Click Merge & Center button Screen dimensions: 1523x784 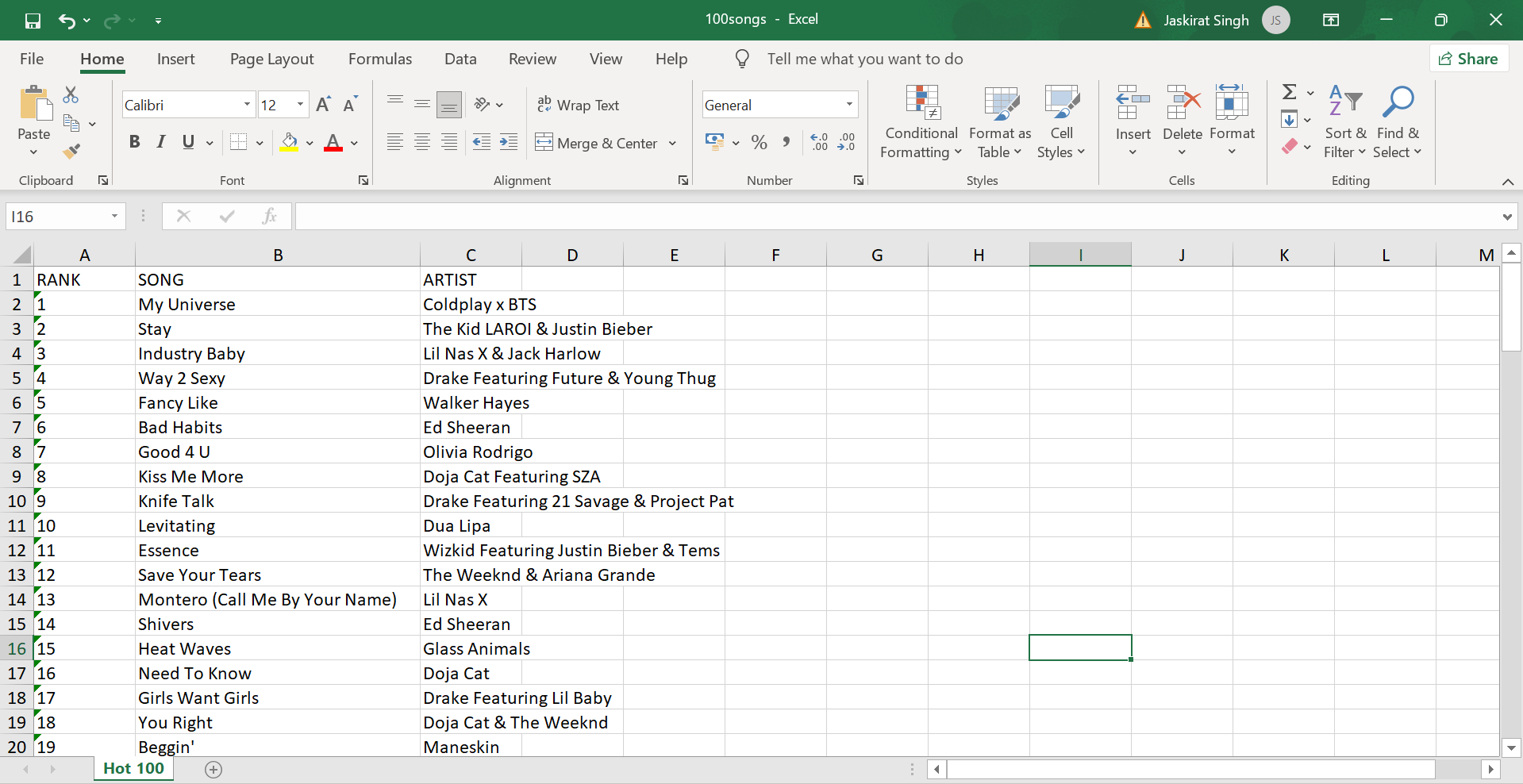pos(597,144)
